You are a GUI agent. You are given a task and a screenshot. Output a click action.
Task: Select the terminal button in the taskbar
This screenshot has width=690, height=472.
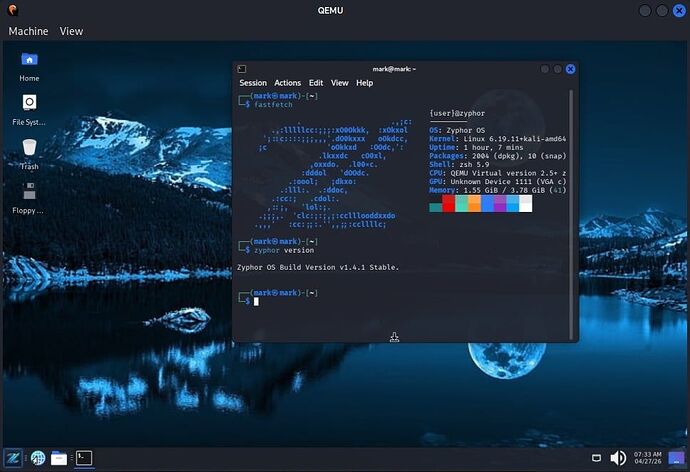[84, 458]
